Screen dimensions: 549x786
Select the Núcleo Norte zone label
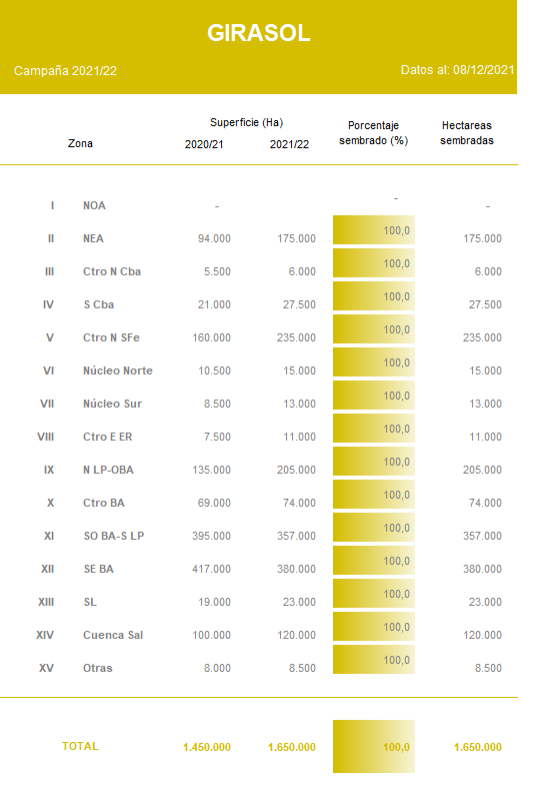pyautogui.click(x=118, y=371)
